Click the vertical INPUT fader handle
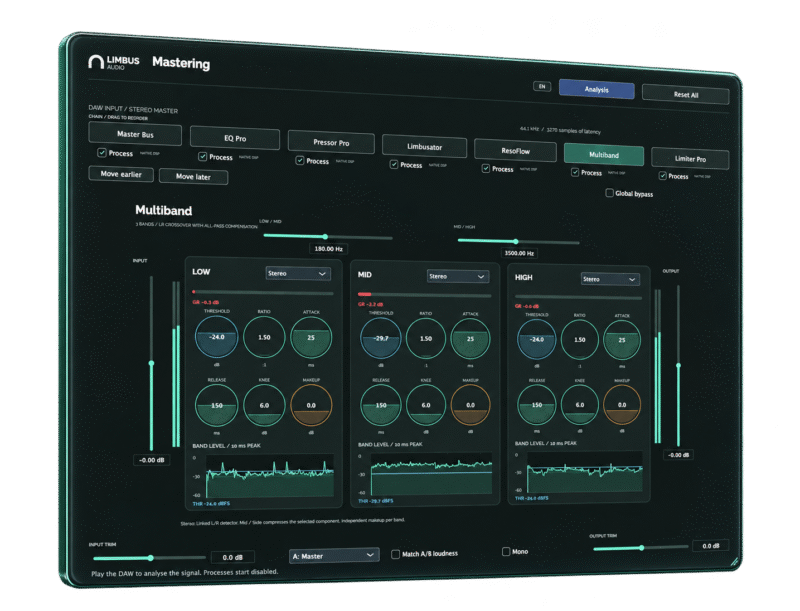This screenshot has height=611, width=800. coord(152,363)
